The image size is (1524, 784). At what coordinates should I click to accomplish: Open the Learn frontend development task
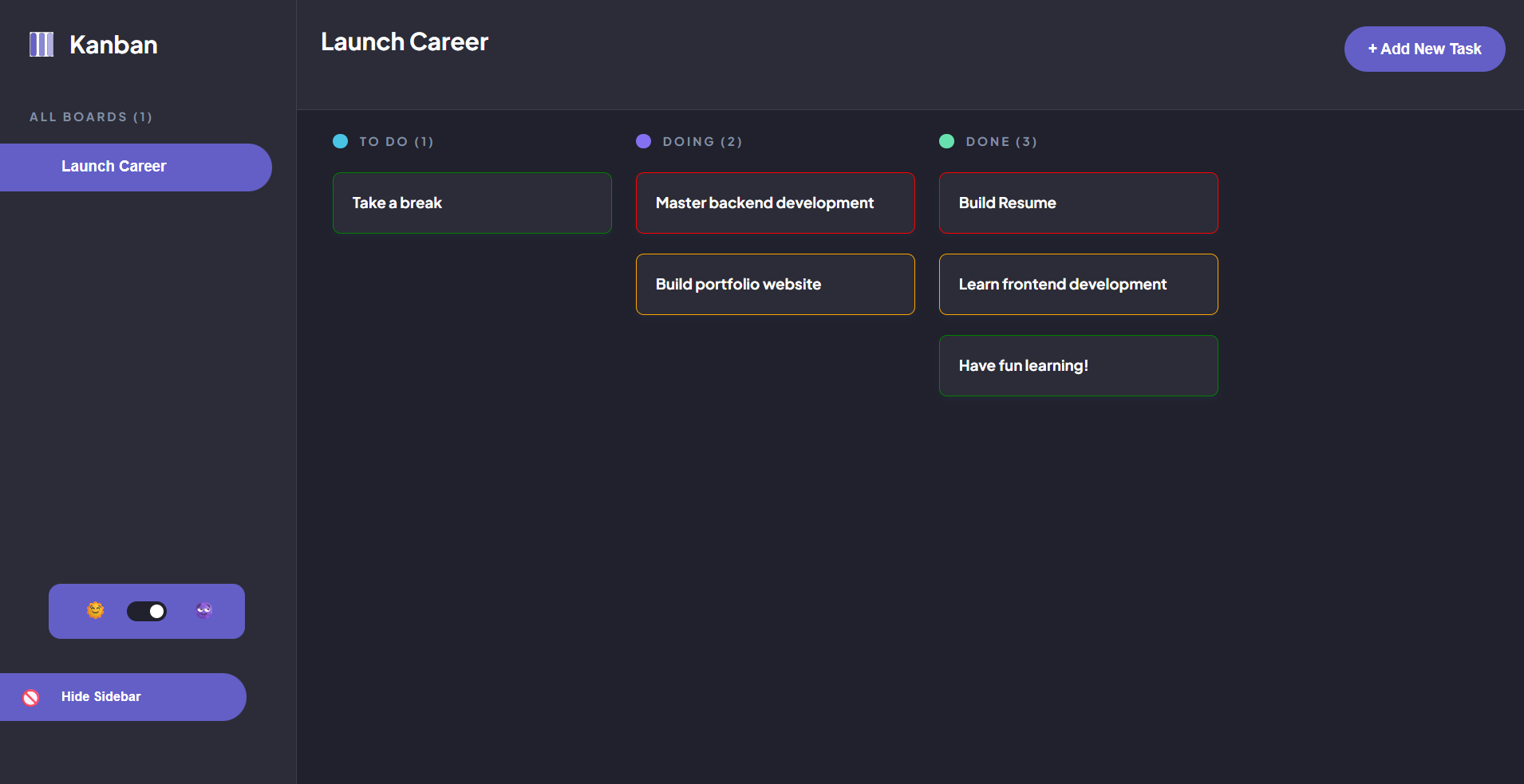tap(1079, 285)
